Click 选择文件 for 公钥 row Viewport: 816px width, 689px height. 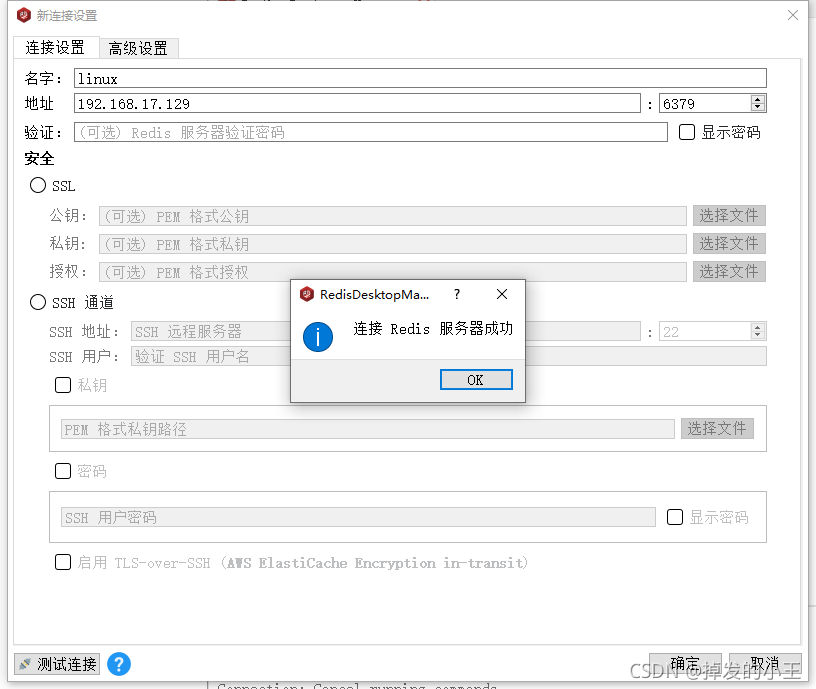tap(729, 215)
